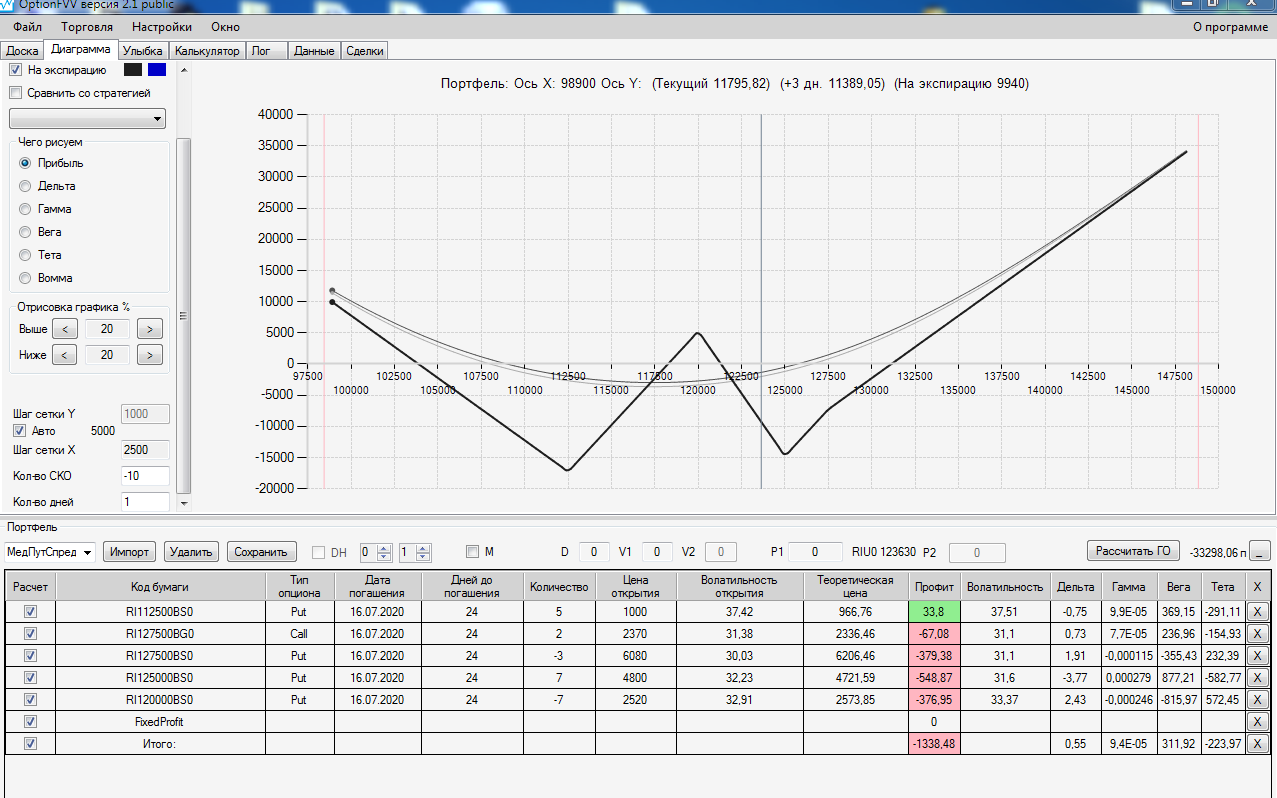This screenshot has height=798, width=1277.
Task: Switch to the Данные tab
Action: click(x=314, y=51)
